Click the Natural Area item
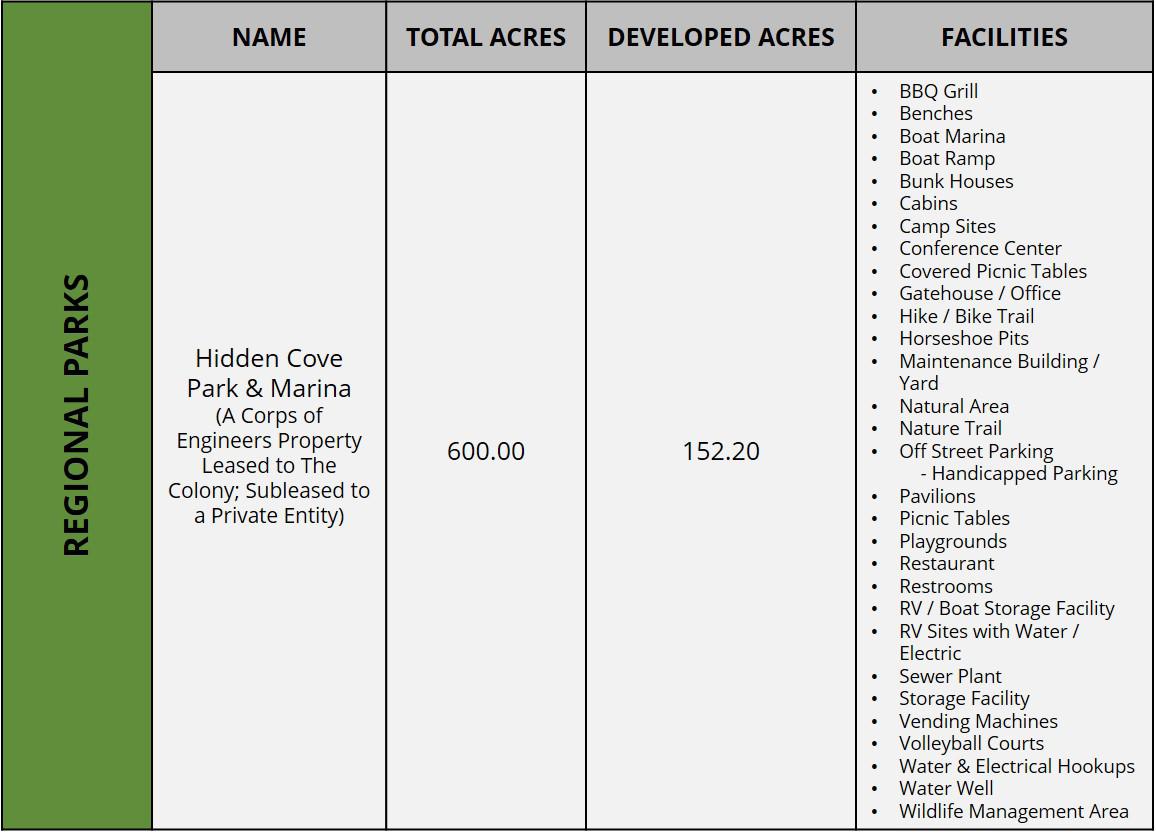The width and height of the screenshot is (1156, 834). [954, 406]
